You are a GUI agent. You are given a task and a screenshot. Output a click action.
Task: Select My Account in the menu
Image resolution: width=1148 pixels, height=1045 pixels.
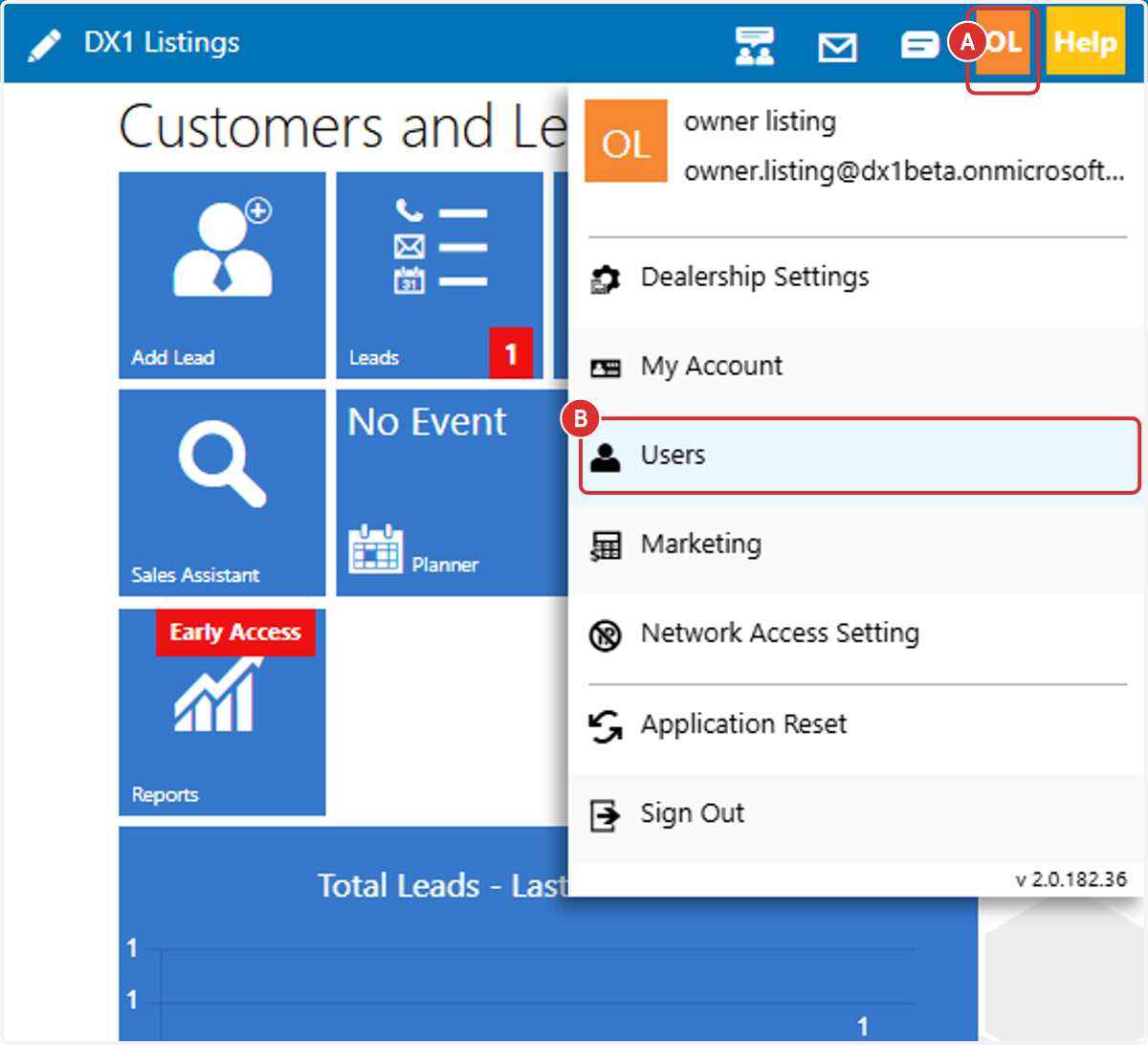pyautogui.click(x=855, y=367)
